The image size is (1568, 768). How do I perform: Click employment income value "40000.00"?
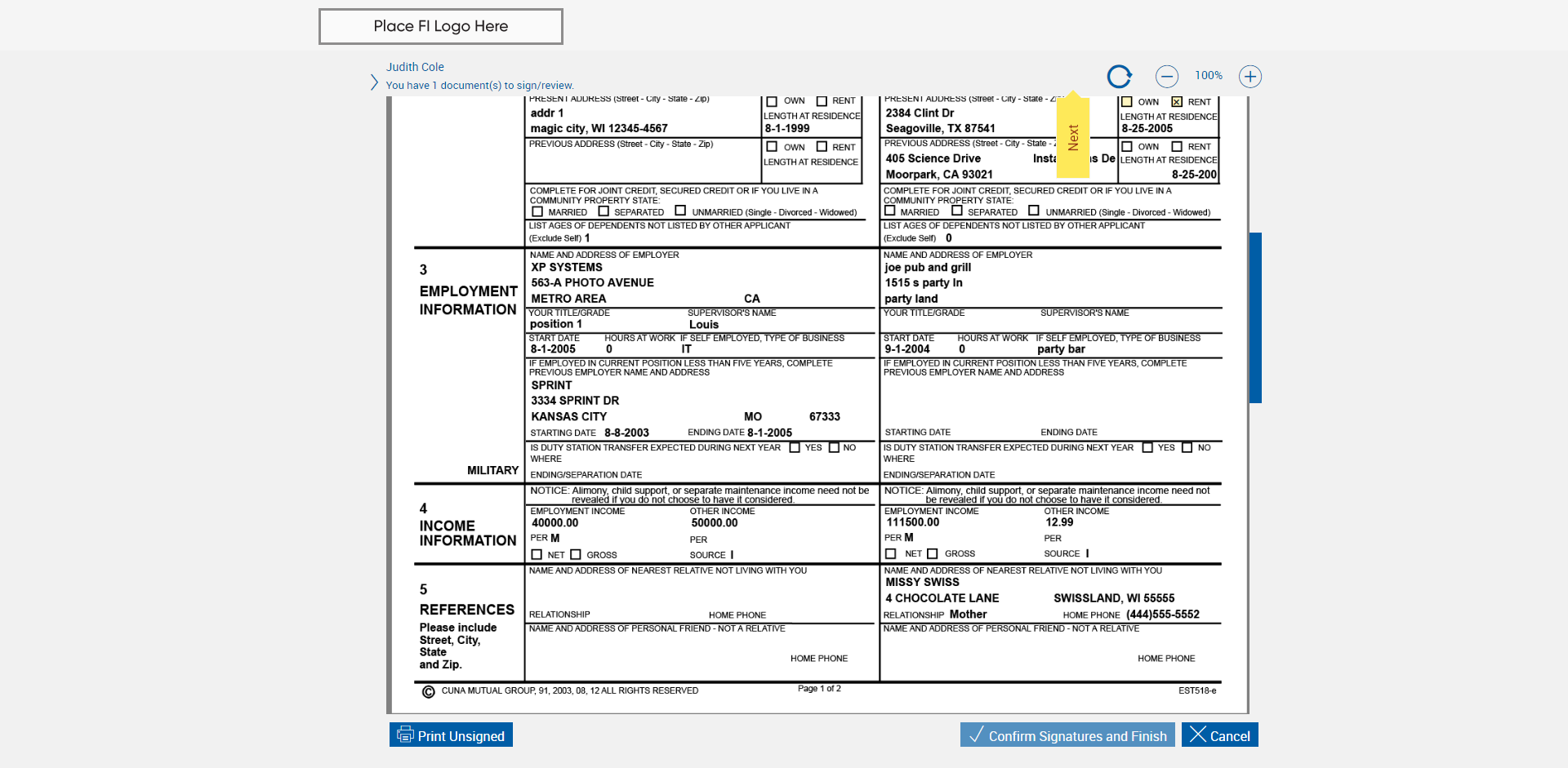[555, 523]
